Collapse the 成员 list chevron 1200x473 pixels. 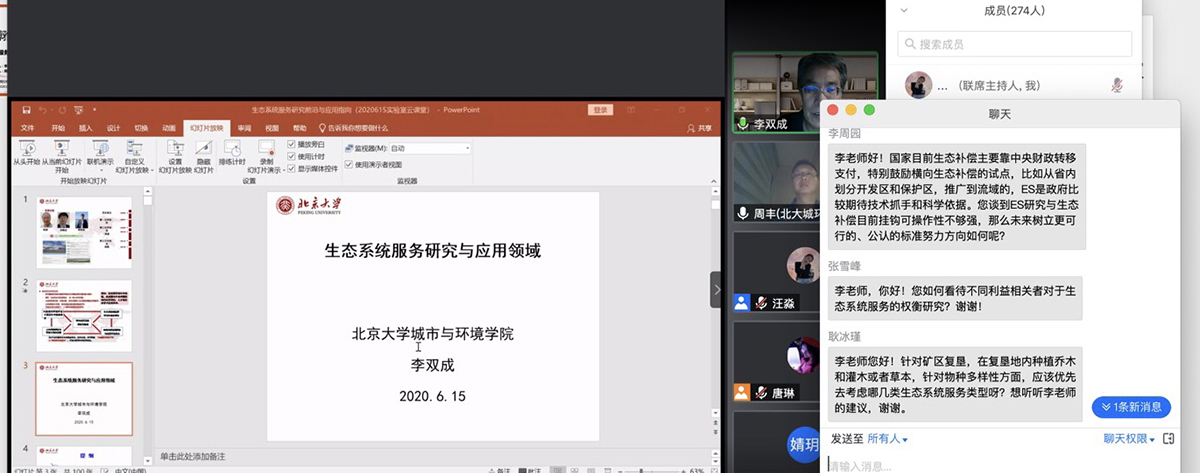904,10
